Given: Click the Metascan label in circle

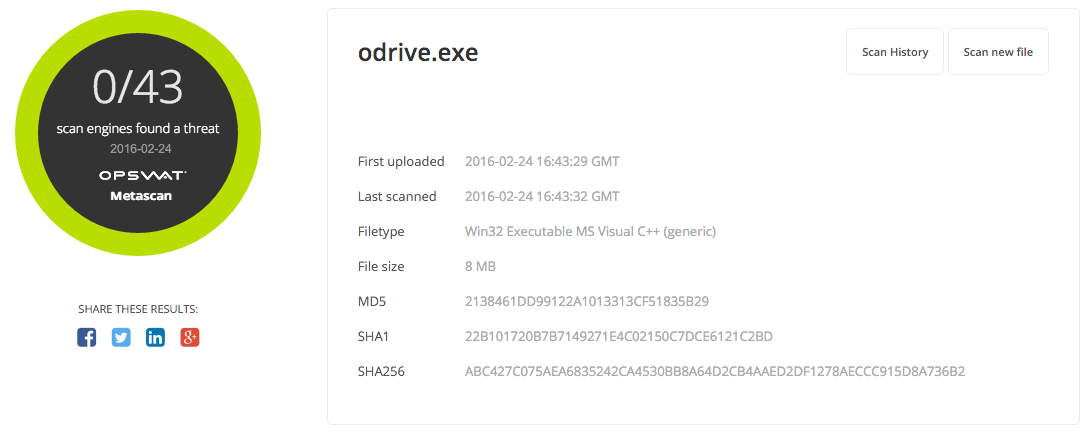Looking at the screenshot, I should coord(141,196).
